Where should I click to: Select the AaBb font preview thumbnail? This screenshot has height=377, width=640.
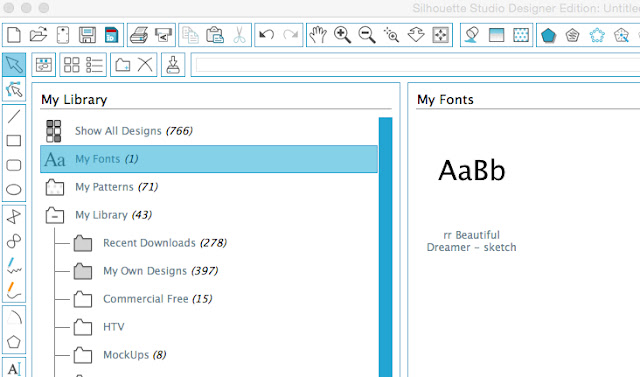click(x=472, y=171)
